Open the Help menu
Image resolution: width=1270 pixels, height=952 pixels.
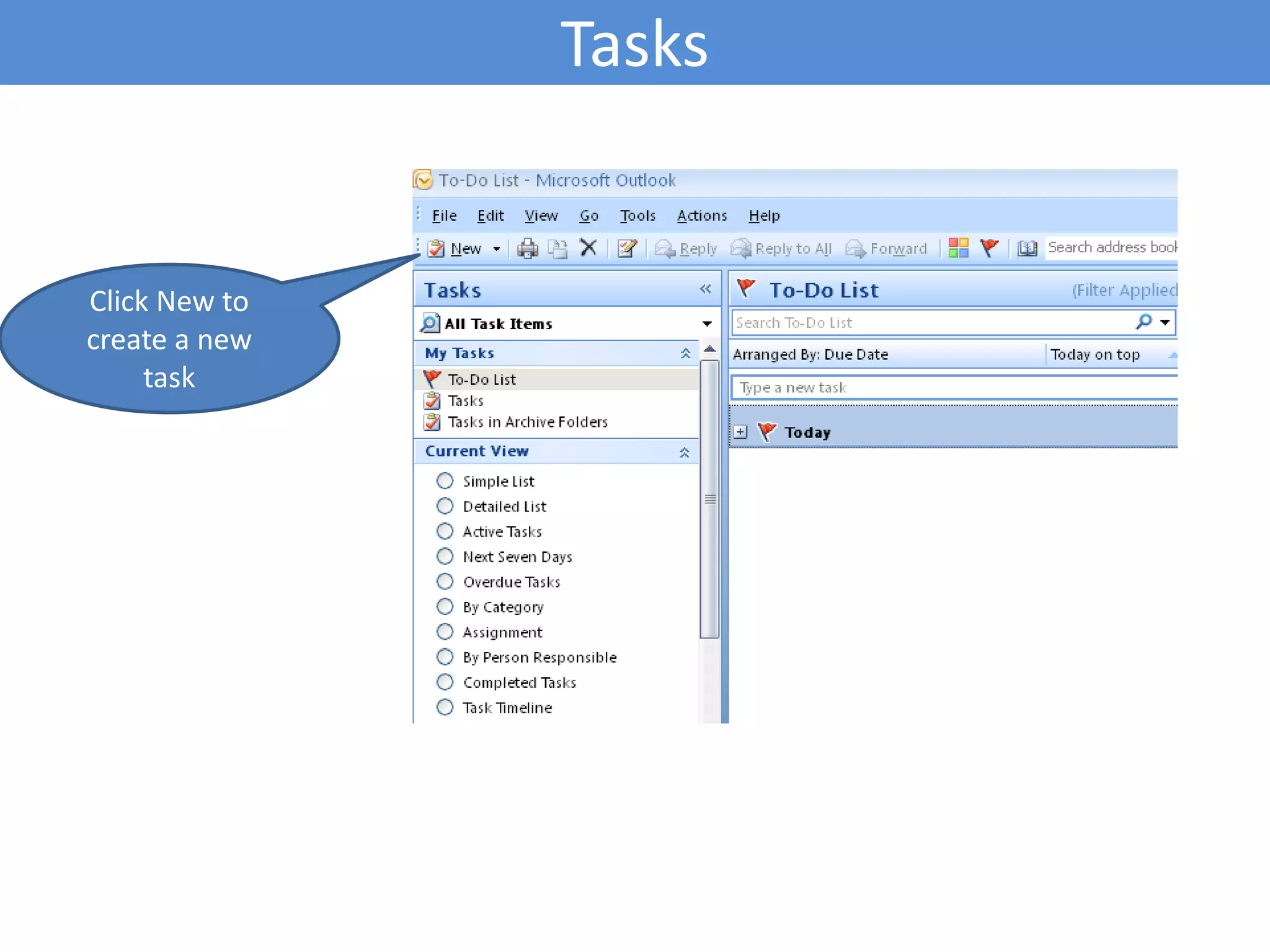coord(764,216)
